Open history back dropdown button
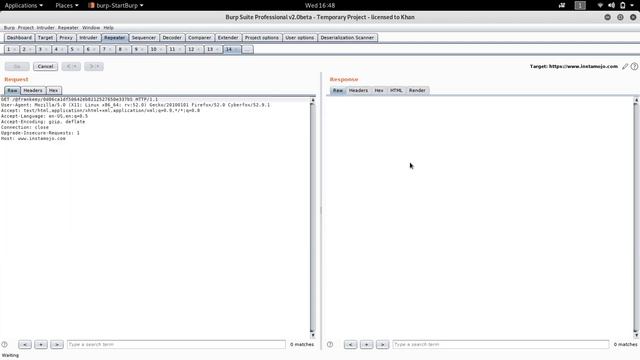Viewport: 640px width, 360px height. click(x=71, y=66)
